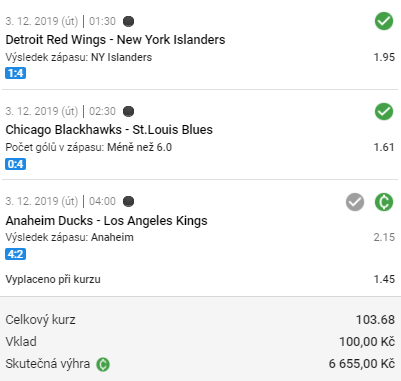The image size is (401, 381).
Task: Click the green checkmark for Chicago Blackhawks match
Action: click(384, 111)
